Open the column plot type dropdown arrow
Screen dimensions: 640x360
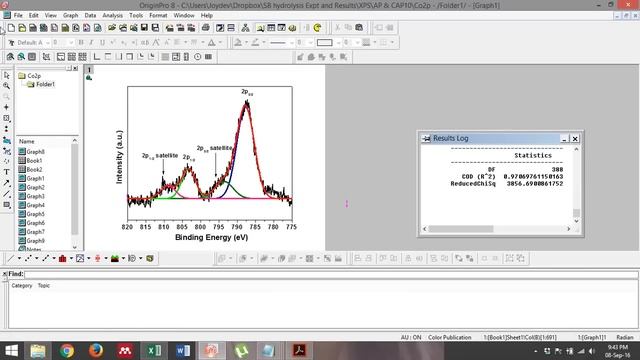point(71,258)
